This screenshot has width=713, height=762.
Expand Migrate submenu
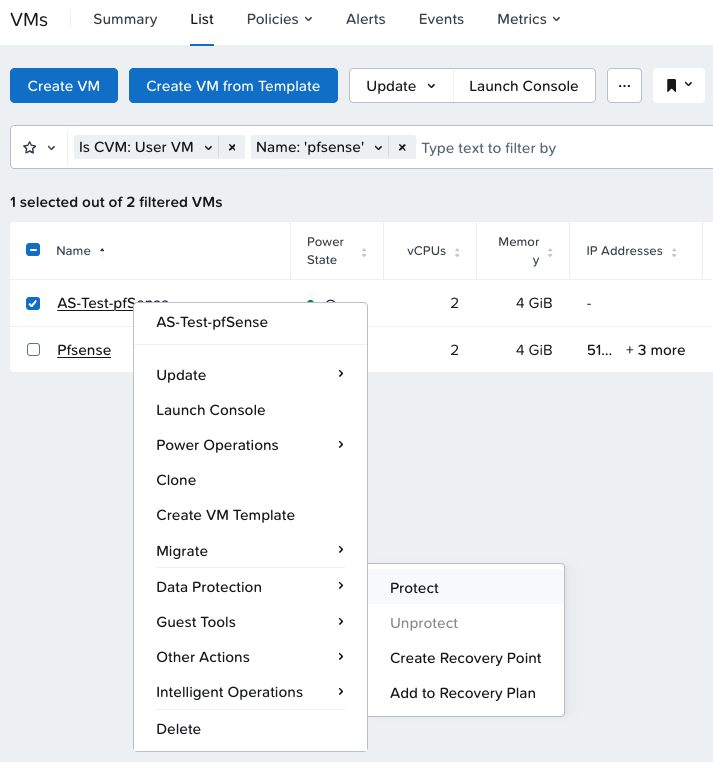click(250, 551)
